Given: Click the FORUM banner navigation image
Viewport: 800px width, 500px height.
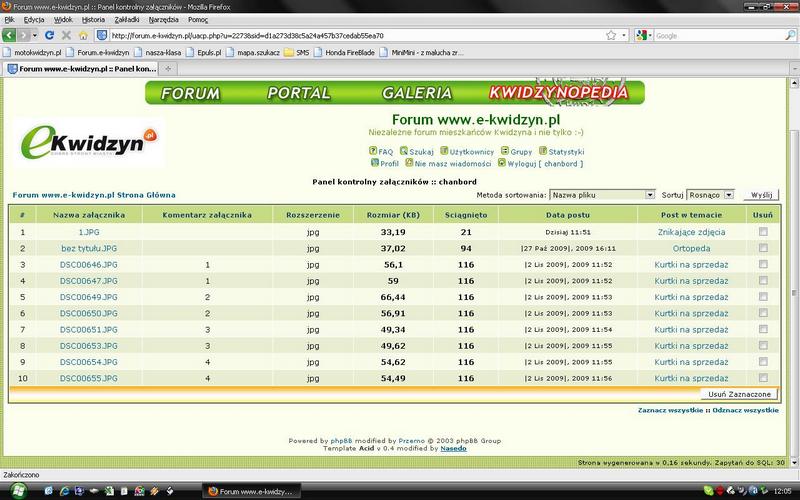Looking at the screenshot, I should (190, 93).
